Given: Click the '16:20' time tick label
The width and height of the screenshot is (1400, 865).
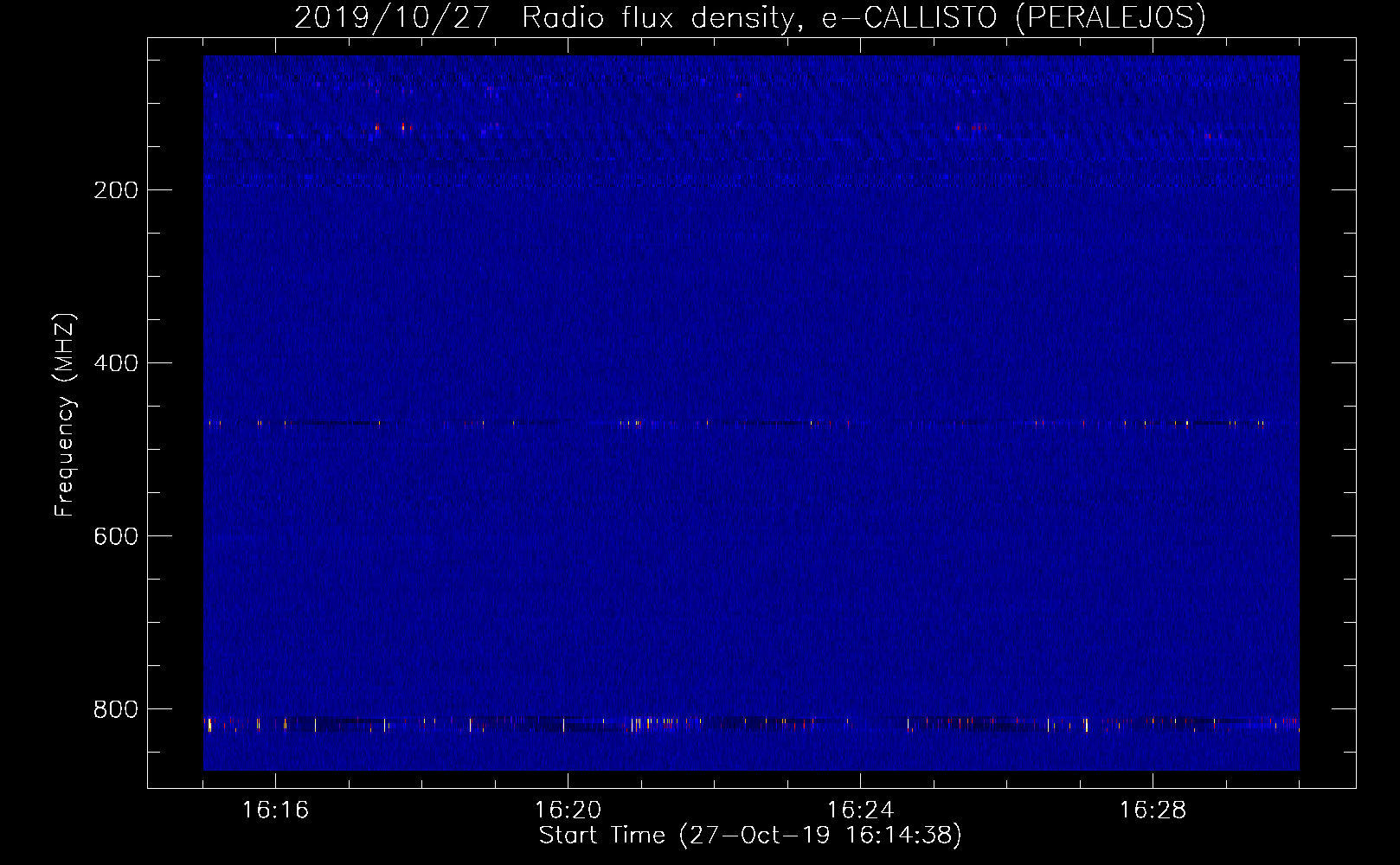Looking at the screenshot, I should [x=568, y=811].
